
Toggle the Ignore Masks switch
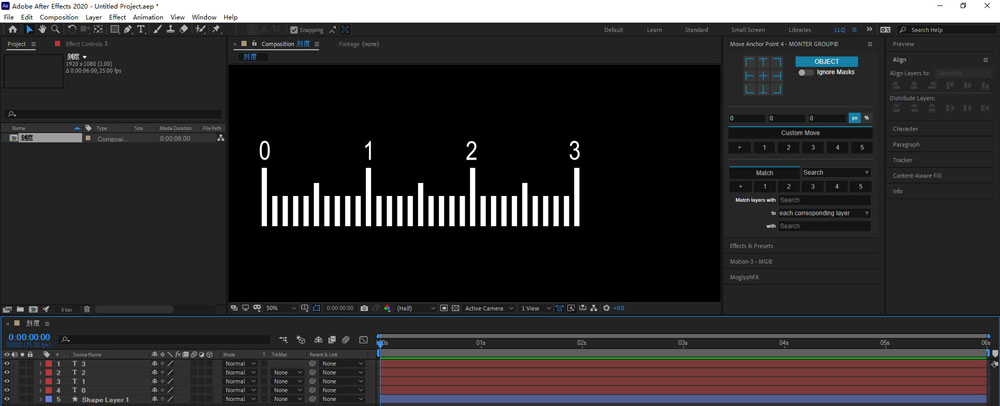(805, 73)
